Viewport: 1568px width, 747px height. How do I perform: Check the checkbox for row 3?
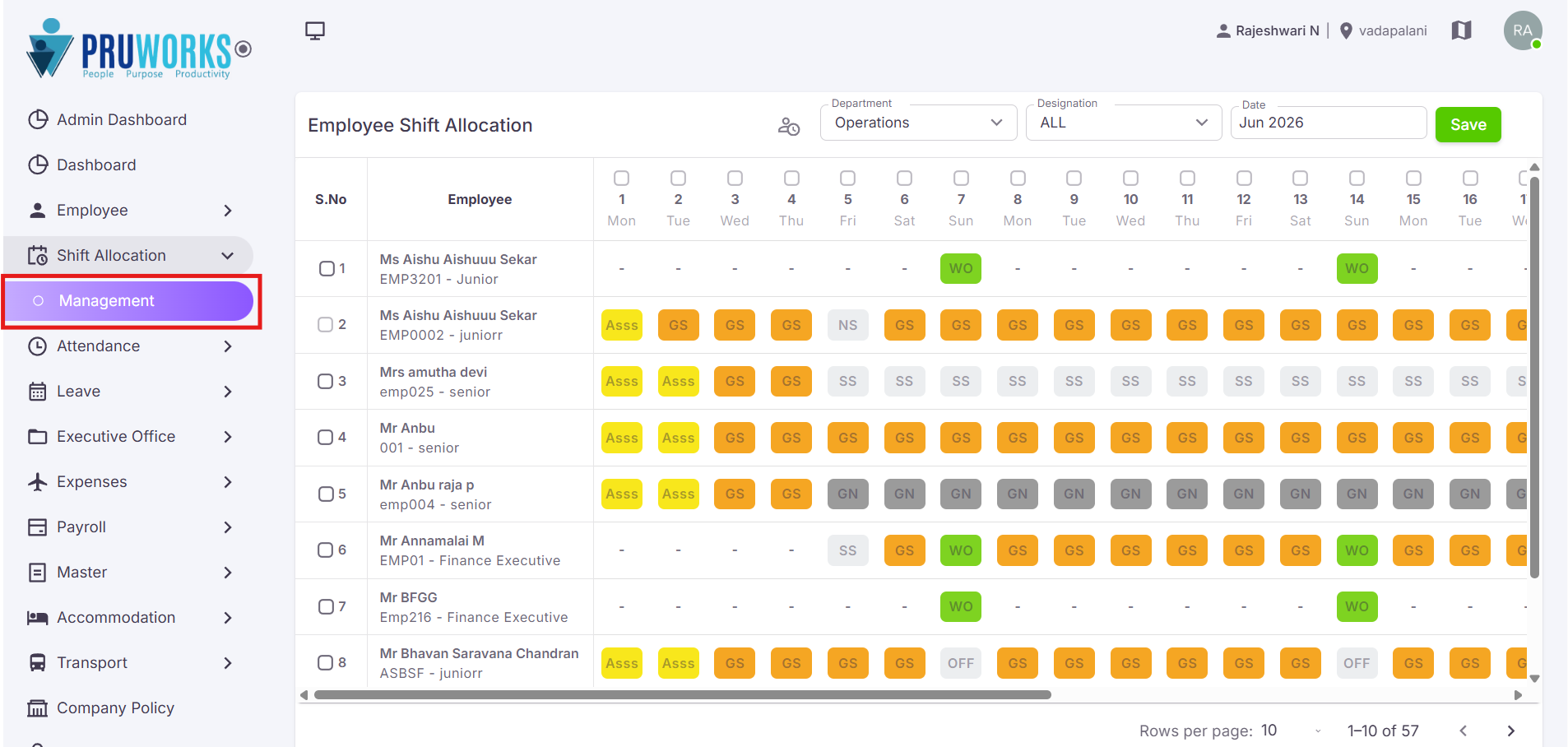coord(326,381)
